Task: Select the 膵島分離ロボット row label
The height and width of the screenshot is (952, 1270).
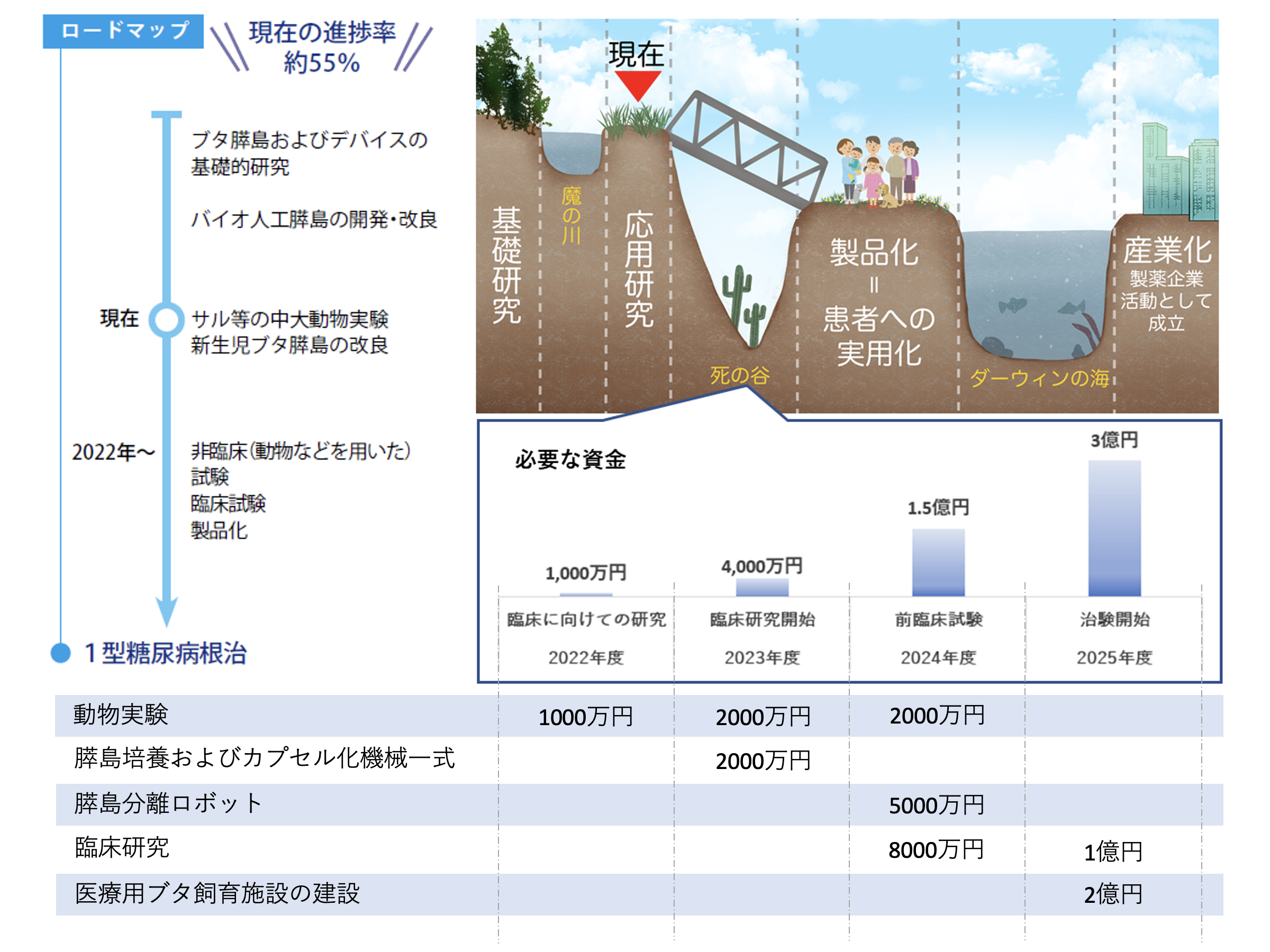Action: pyautogui.click(x=168, y=803)
